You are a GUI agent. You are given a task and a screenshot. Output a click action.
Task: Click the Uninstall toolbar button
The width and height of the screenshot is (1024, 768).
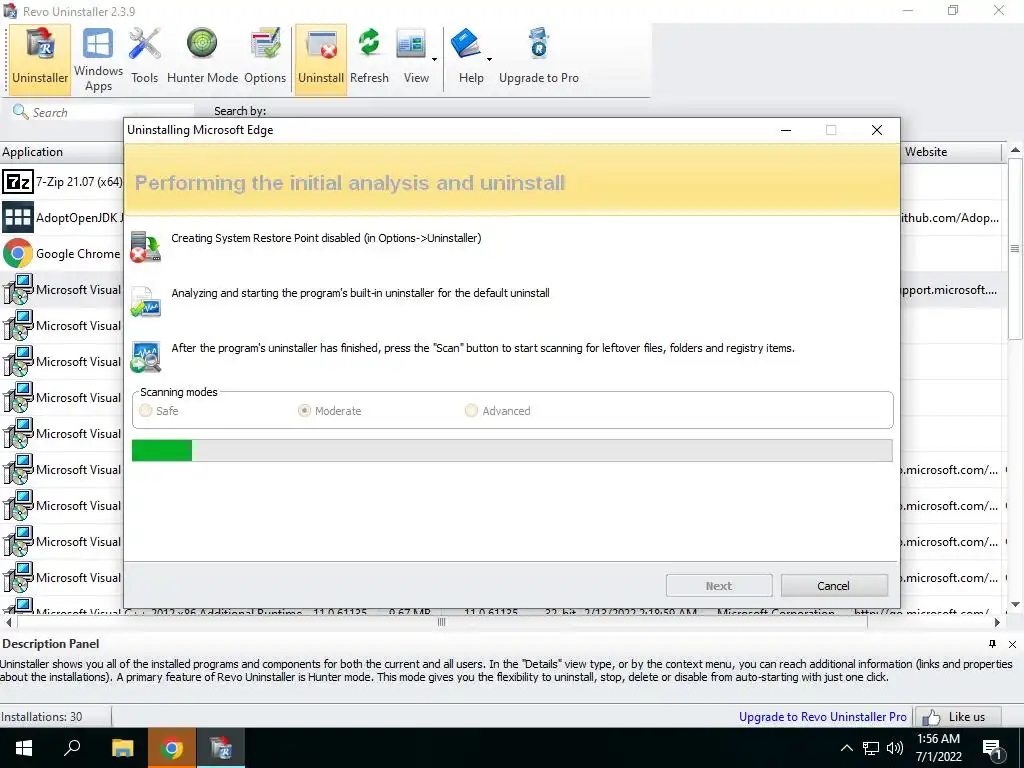pyautogui.click(x=321, y=59)
